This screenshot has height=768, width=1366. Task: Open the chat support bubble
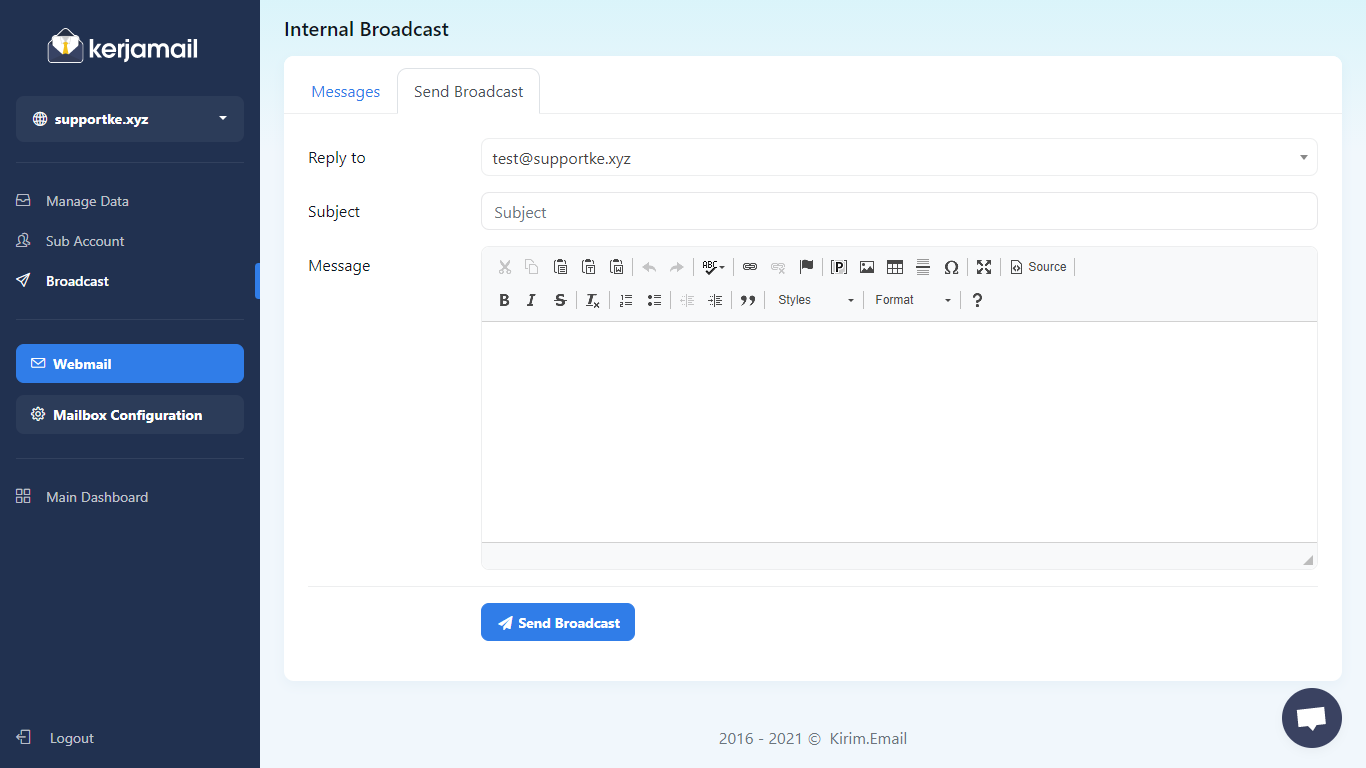[1312, 718]
